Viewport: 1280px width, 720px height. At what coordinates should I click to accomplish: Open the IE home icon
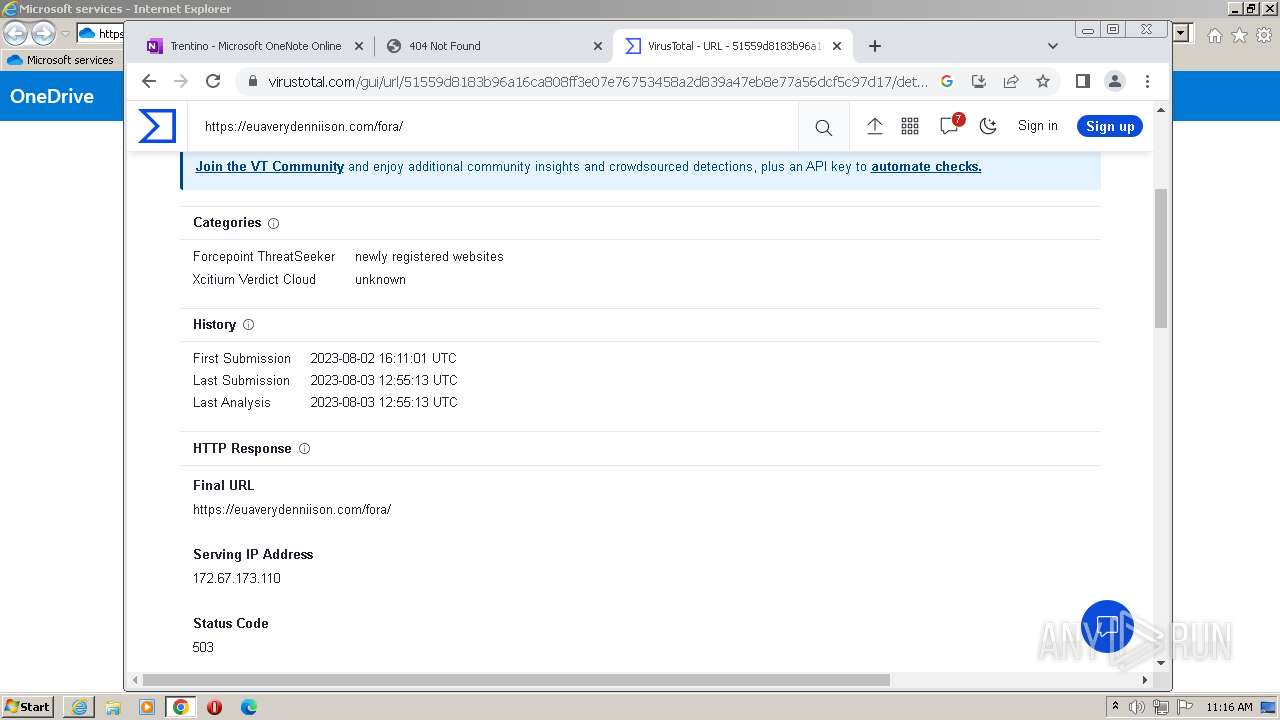coord(1214,35)
